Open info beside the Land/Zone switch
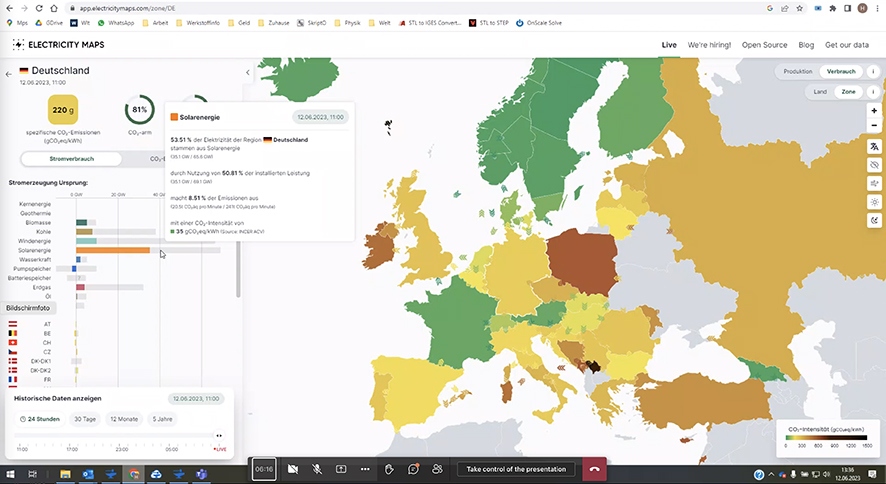Screen dimensions: 886x484 (874, 91)
